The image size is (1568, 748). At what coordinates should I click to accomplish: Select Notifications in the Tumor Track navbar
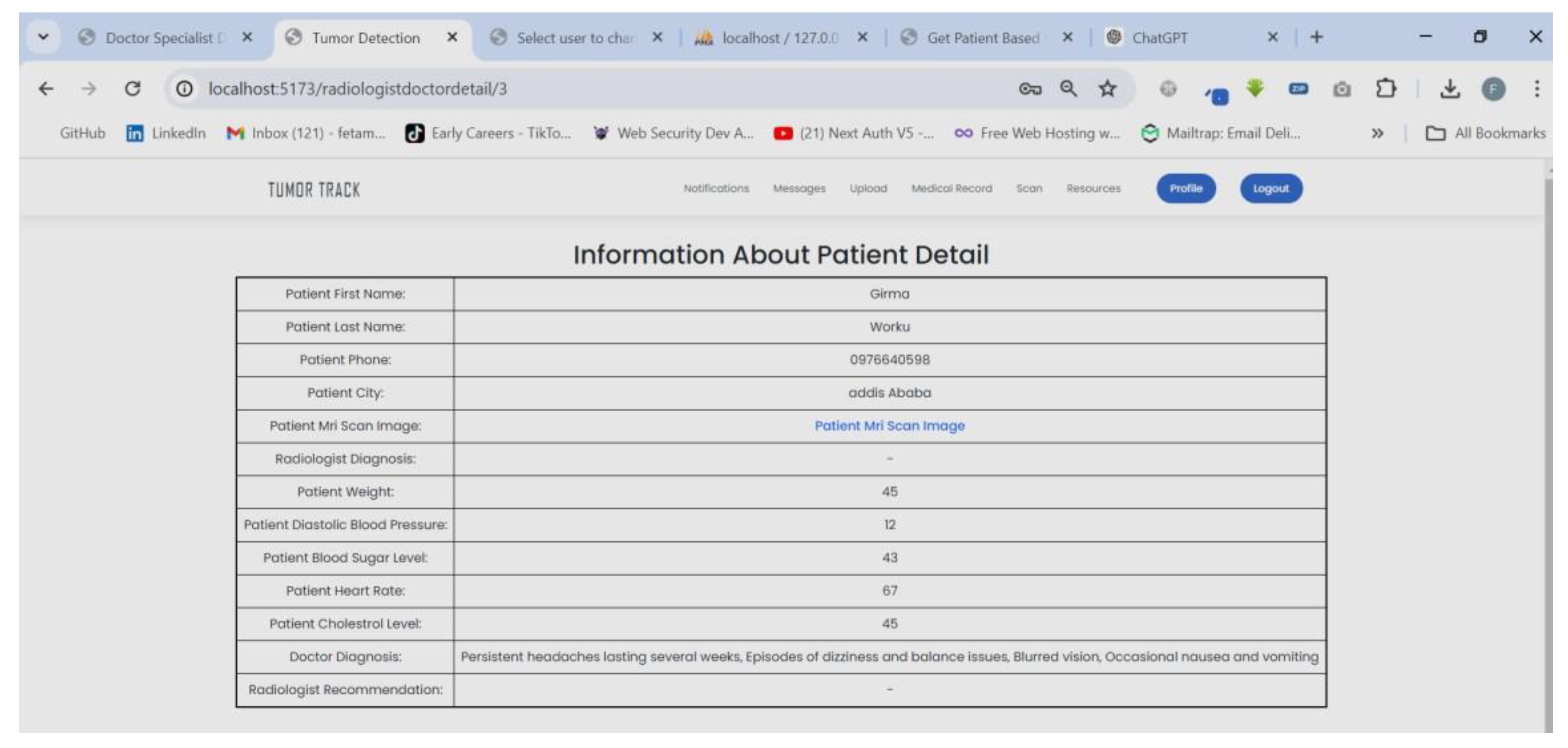tap(716, 188)
